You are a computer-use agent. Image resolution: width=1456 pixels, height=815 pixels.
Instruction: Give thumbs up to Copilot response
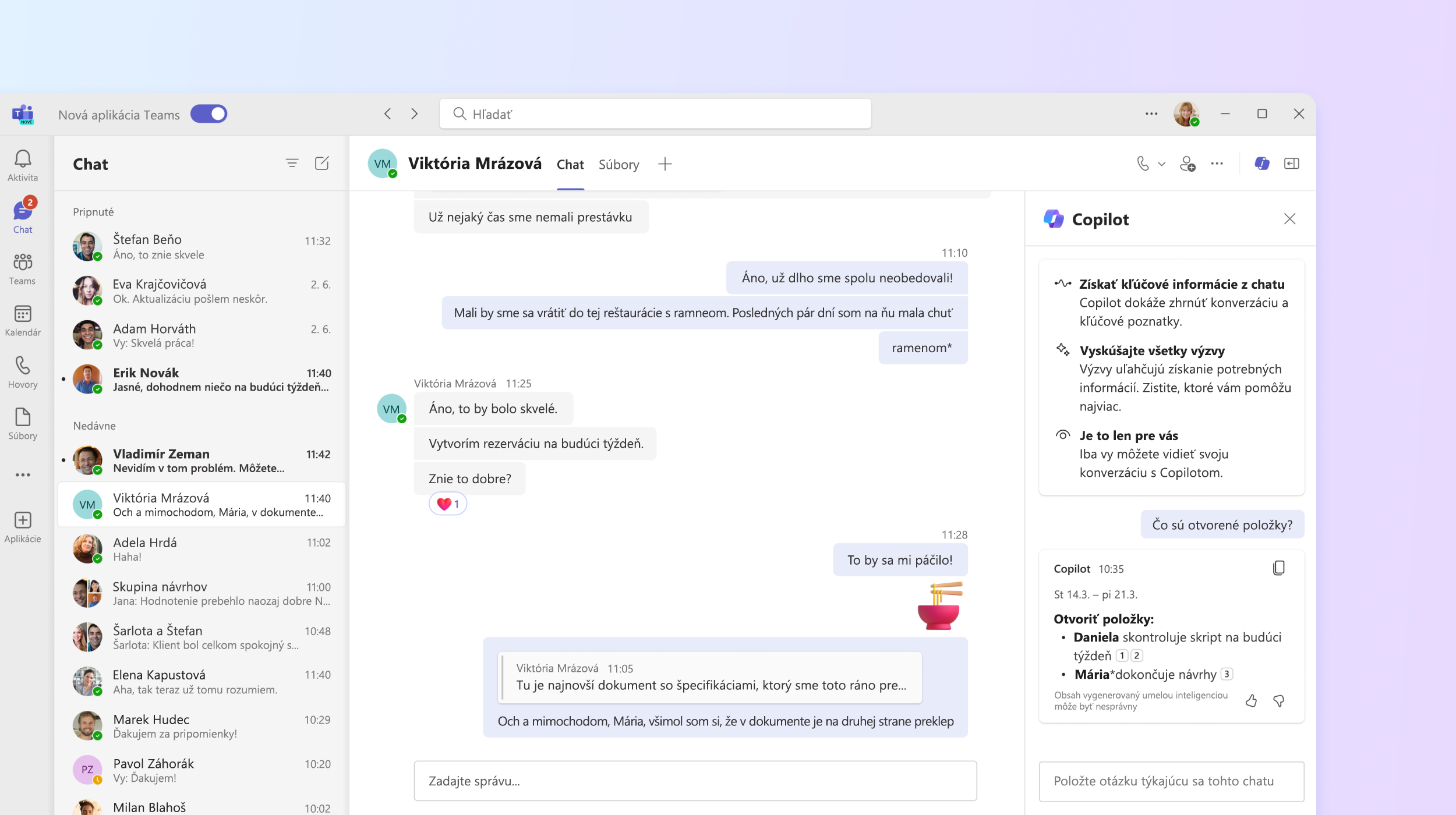[1251, 700]
